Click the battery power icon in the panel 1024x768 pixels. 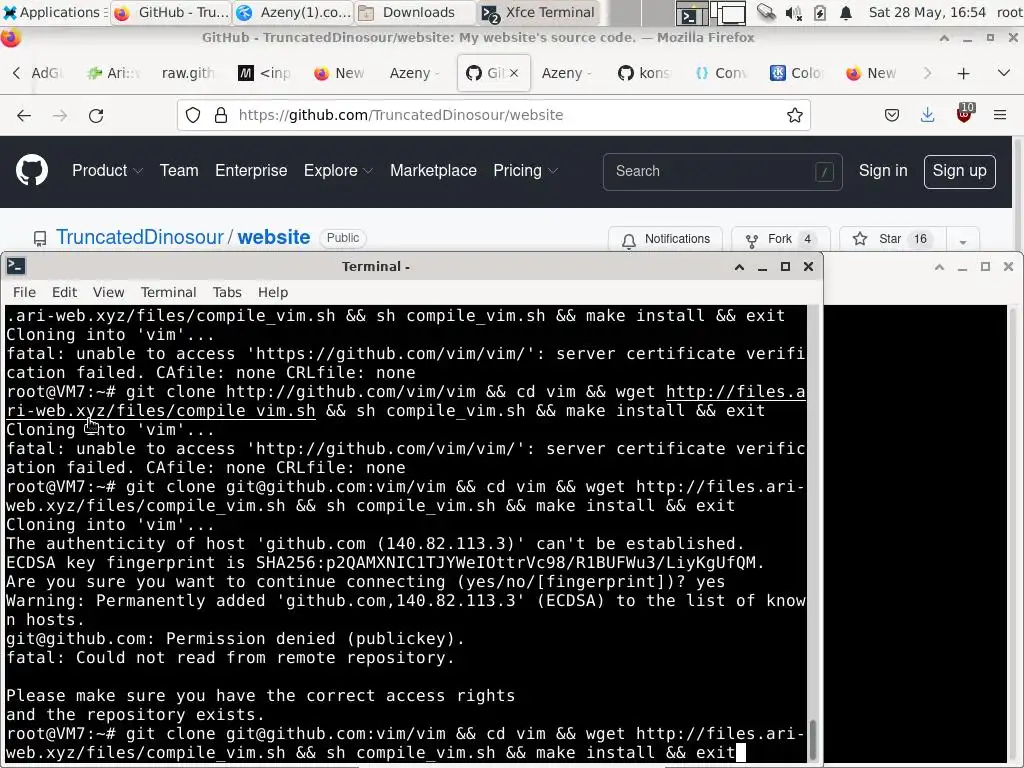pos(820,13)
